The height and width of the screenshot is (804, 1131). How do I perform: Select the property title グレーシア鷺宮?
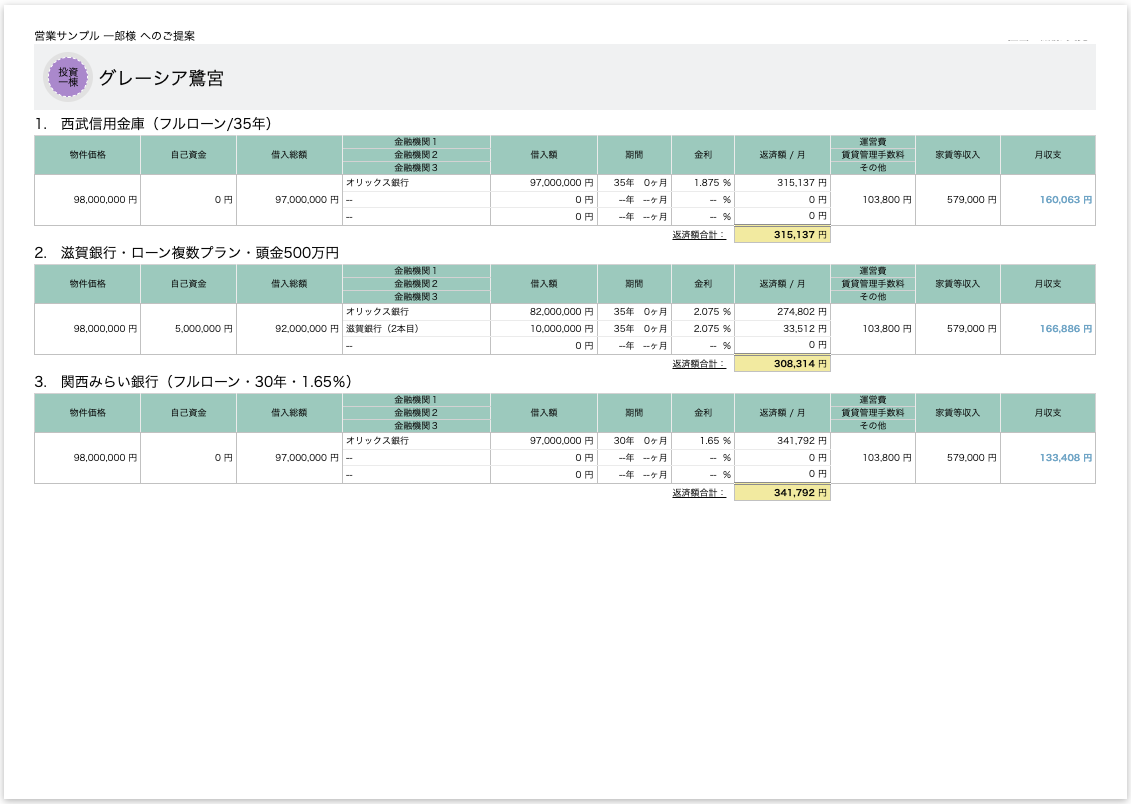[161, 78]
